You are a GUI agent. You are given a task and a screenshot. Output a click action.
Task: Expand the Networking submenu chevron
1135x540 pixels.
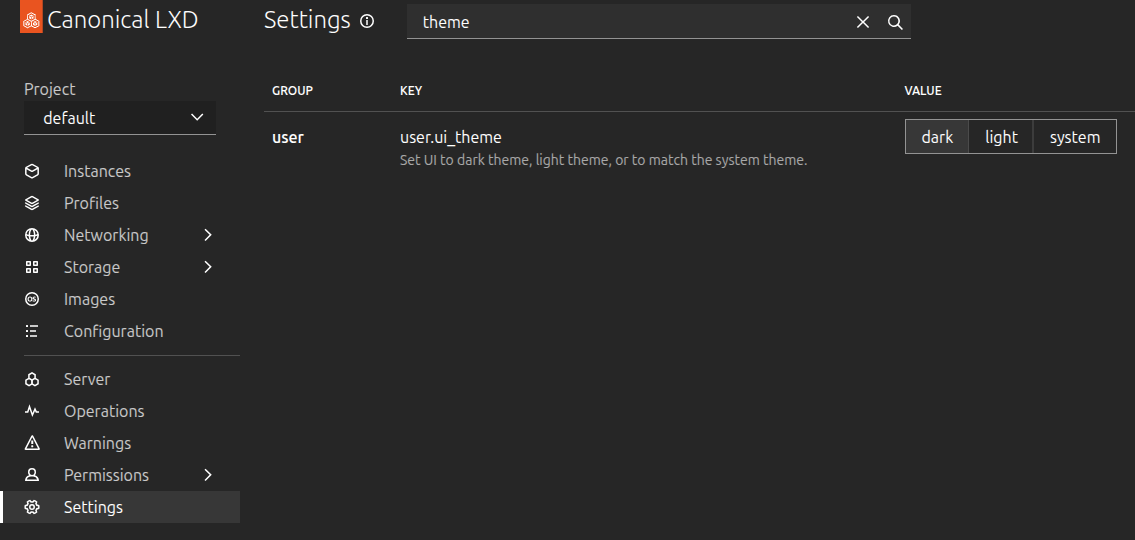click(x=208, y=235)
